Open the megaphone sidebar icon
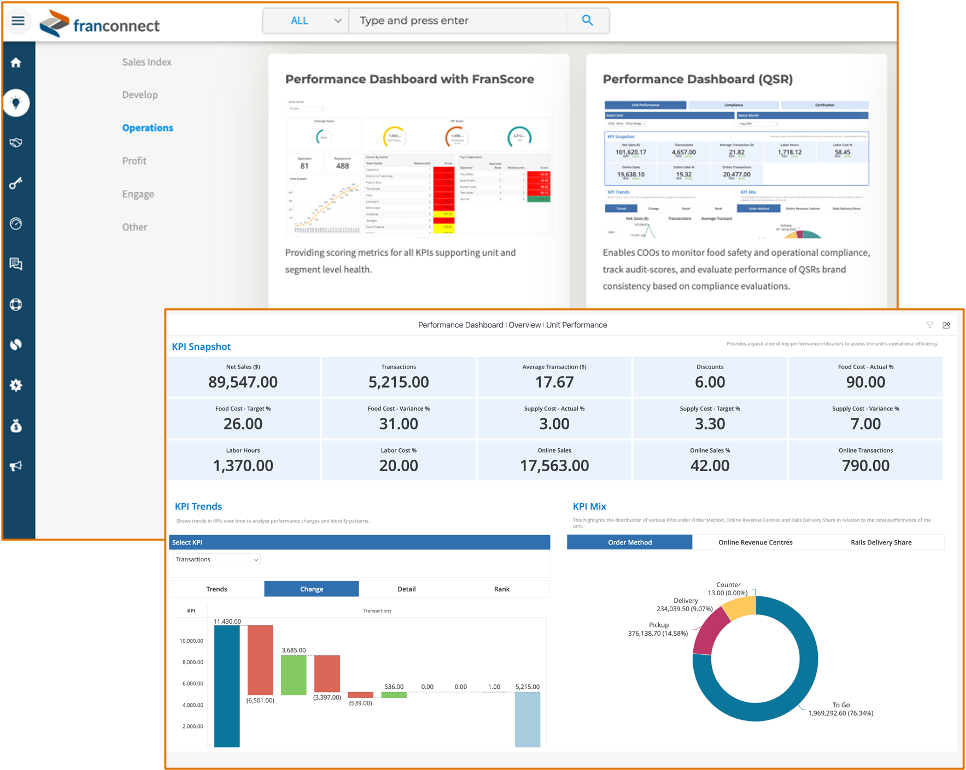 click(x=17, y=466)
